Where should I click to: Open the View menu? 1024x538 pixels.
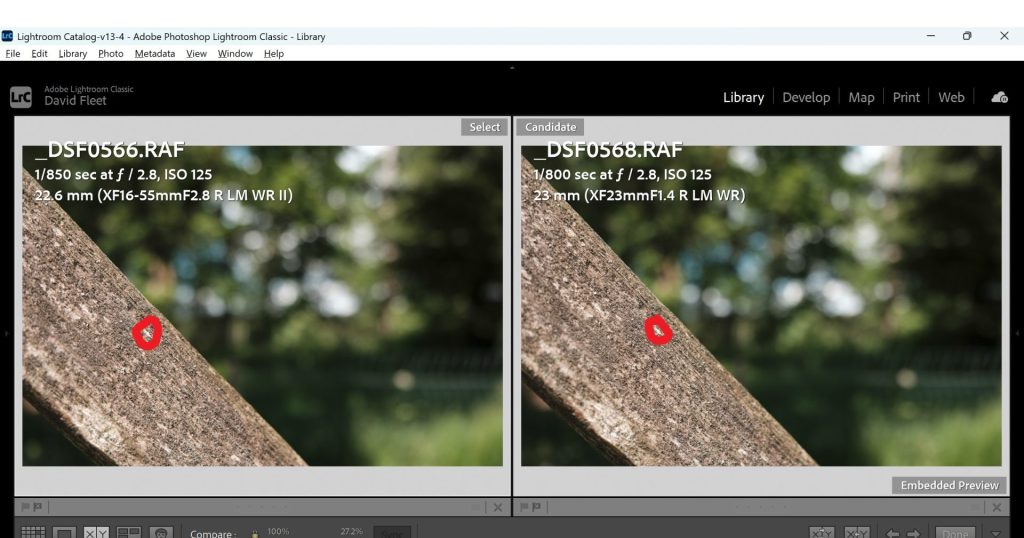pos(196,54)
